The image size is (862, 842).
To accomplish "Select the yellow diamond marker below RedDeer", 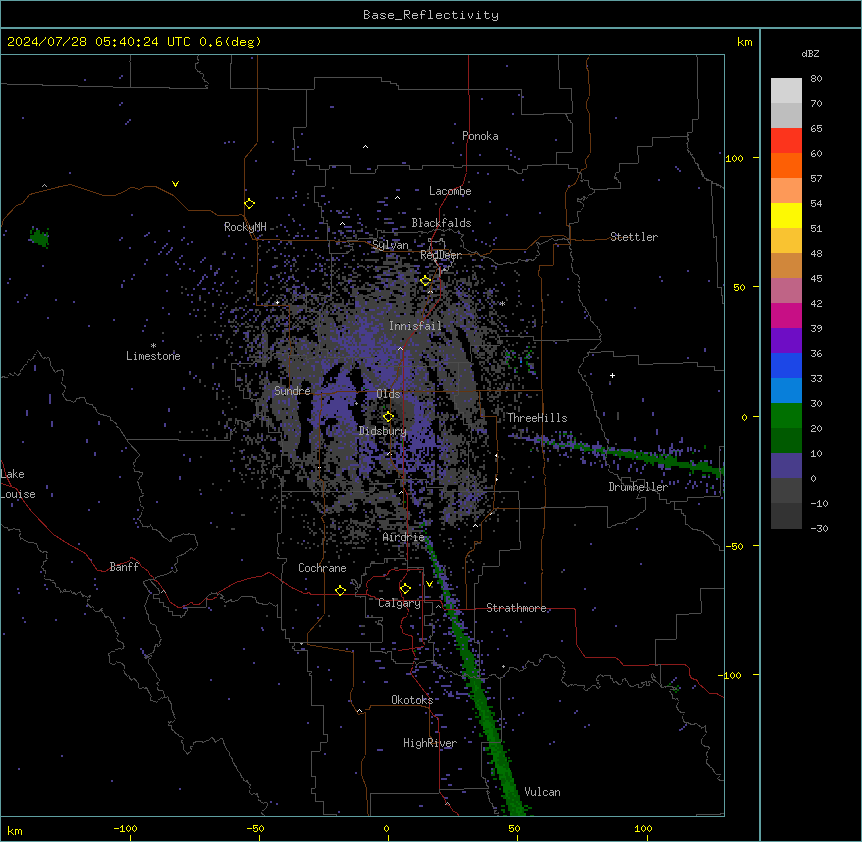I will tap(426, 281).
